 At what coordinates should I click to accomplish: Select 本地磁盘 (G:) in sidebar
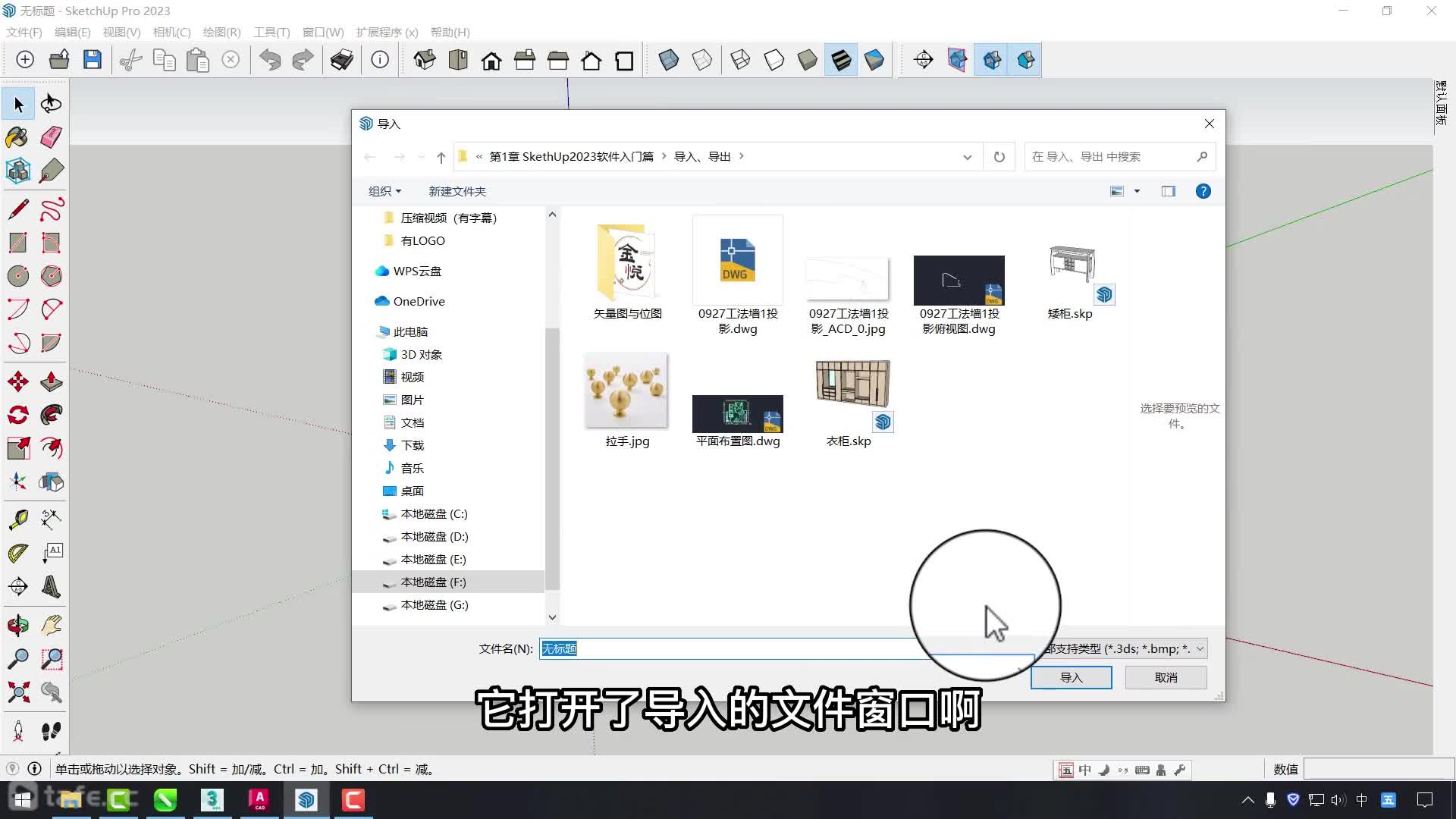tap(434, 604)
